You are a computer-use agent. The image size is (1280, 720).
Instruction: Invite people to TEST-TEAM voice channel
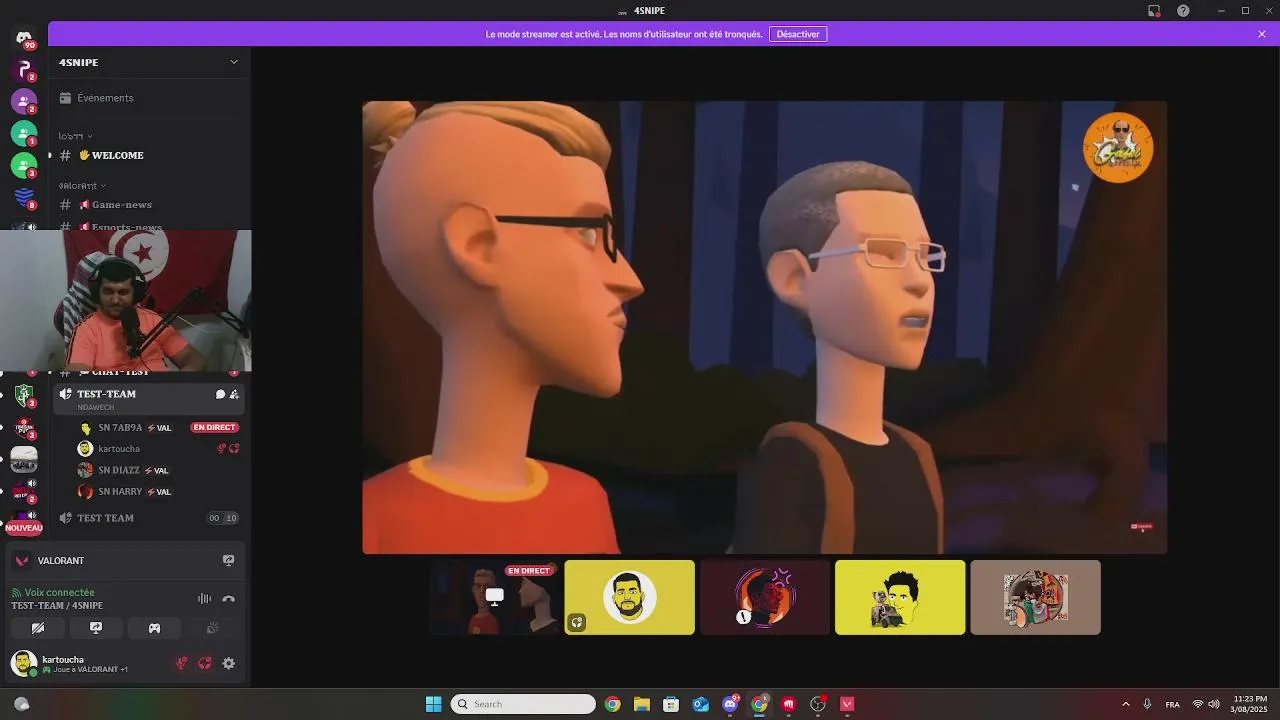(x=234, y=394)
